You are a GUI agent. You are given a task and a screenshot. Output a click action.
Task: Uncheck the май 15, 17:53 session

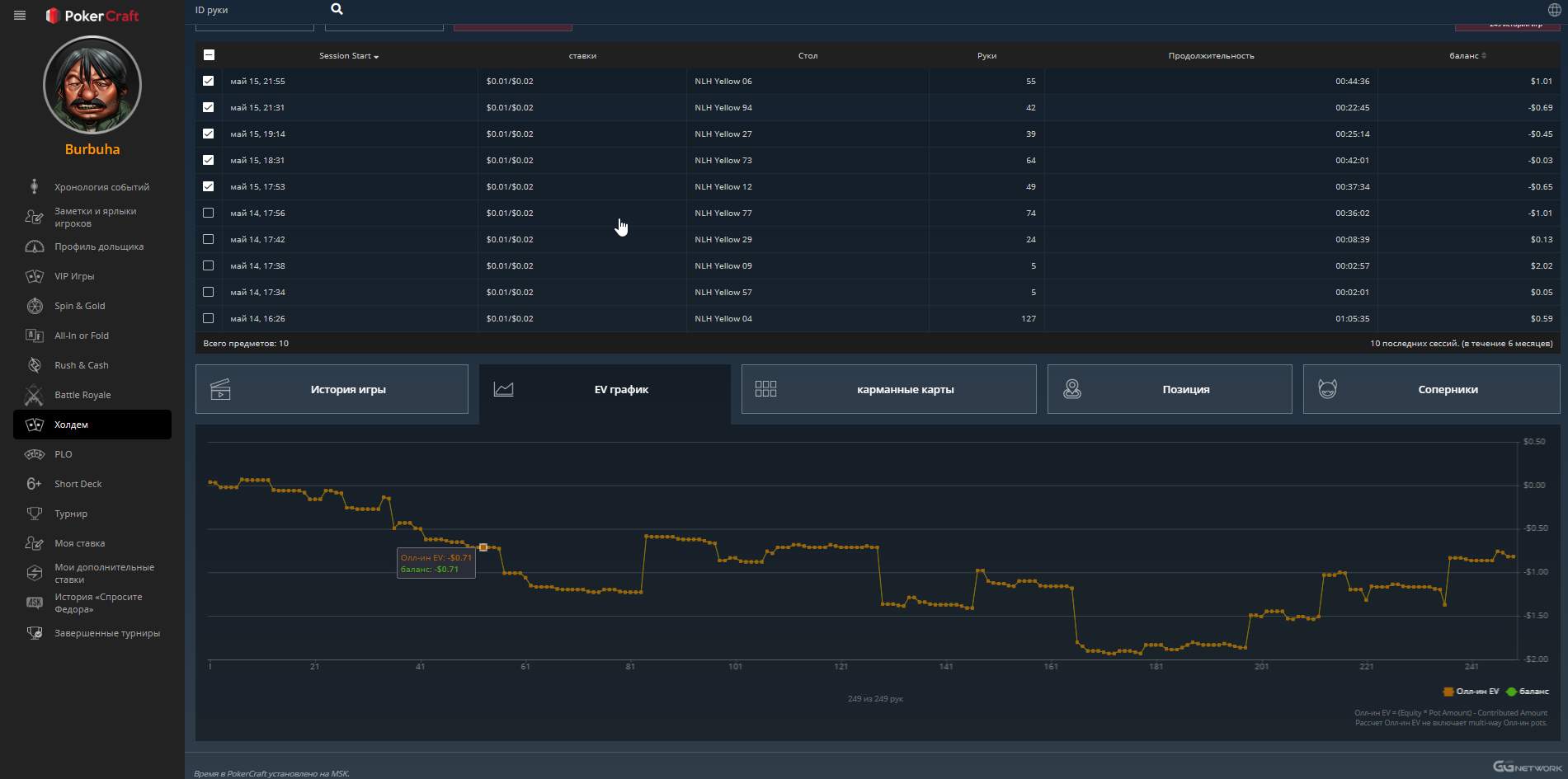[208, 186]
